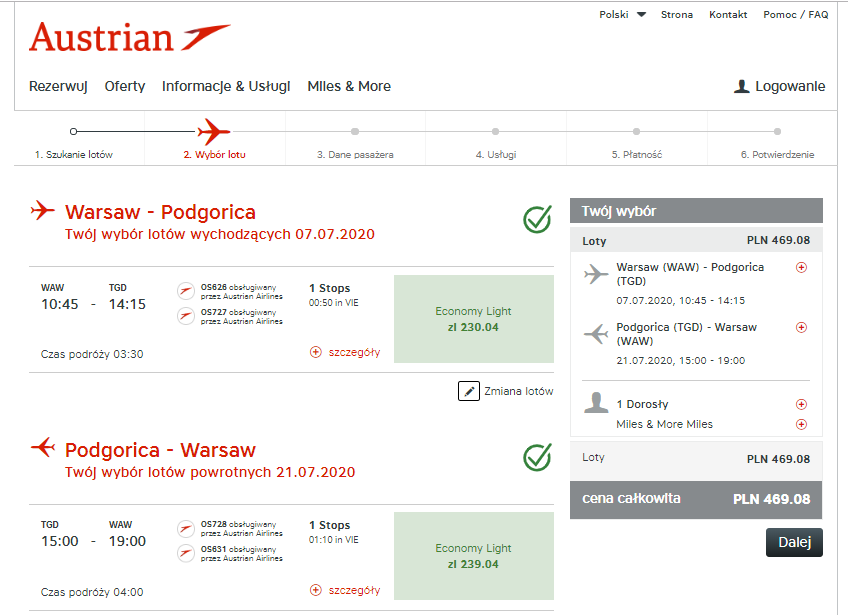Click the 1 Stops 00:50 in VIE text
Screen dimensions: 848x615
[334, 295]
